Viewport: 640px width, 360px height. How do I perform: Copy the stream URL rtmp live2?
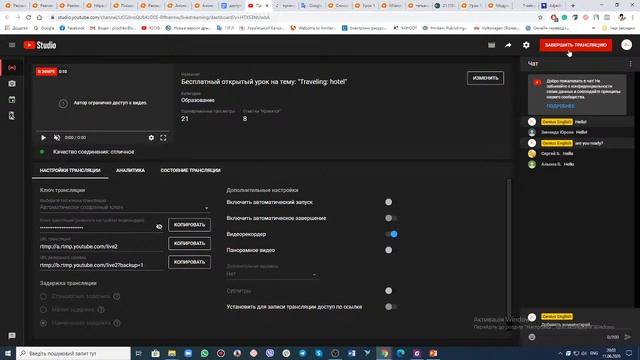[x=189, y=243]
